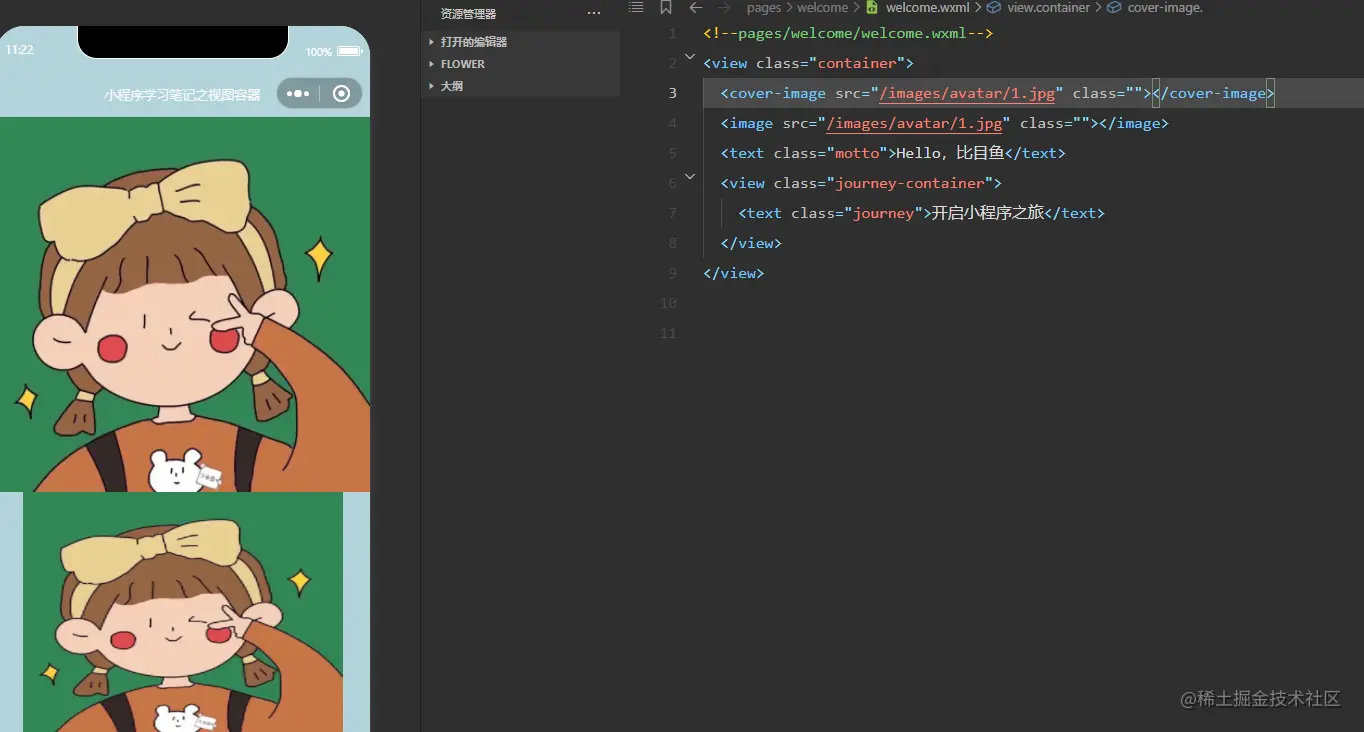
Task: Click the 开启小程序之旅 text in code
Action: pyautogui.click(x=988, y=213)
